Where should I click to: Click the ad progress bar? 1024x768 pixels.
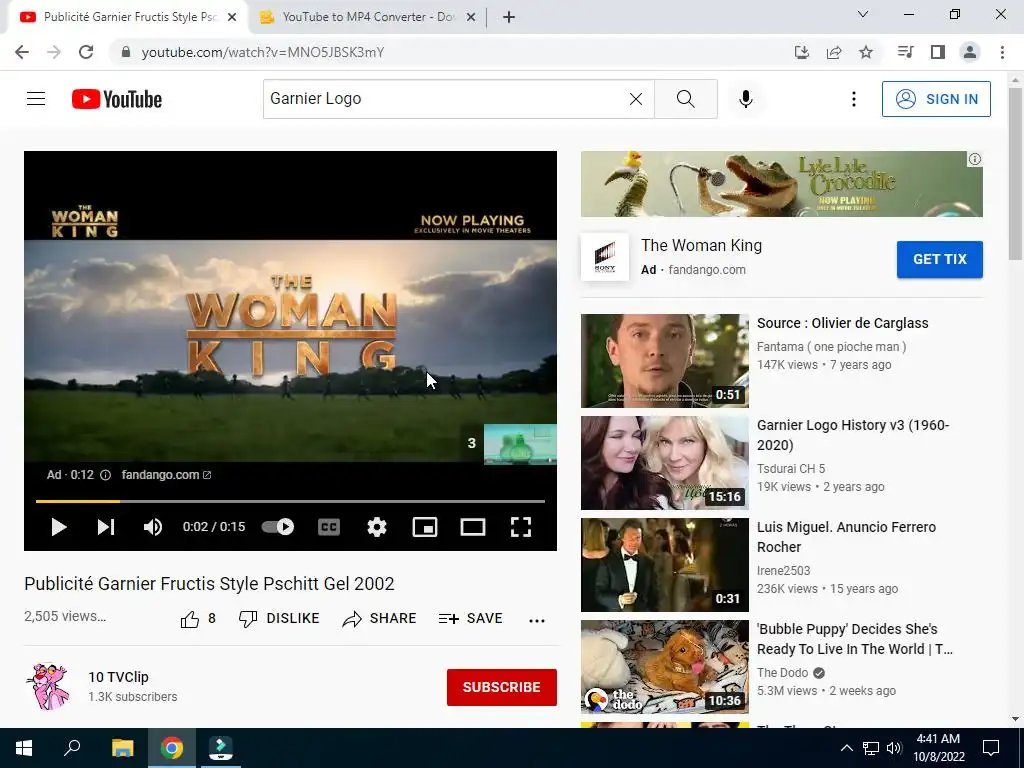coord(290,502)
